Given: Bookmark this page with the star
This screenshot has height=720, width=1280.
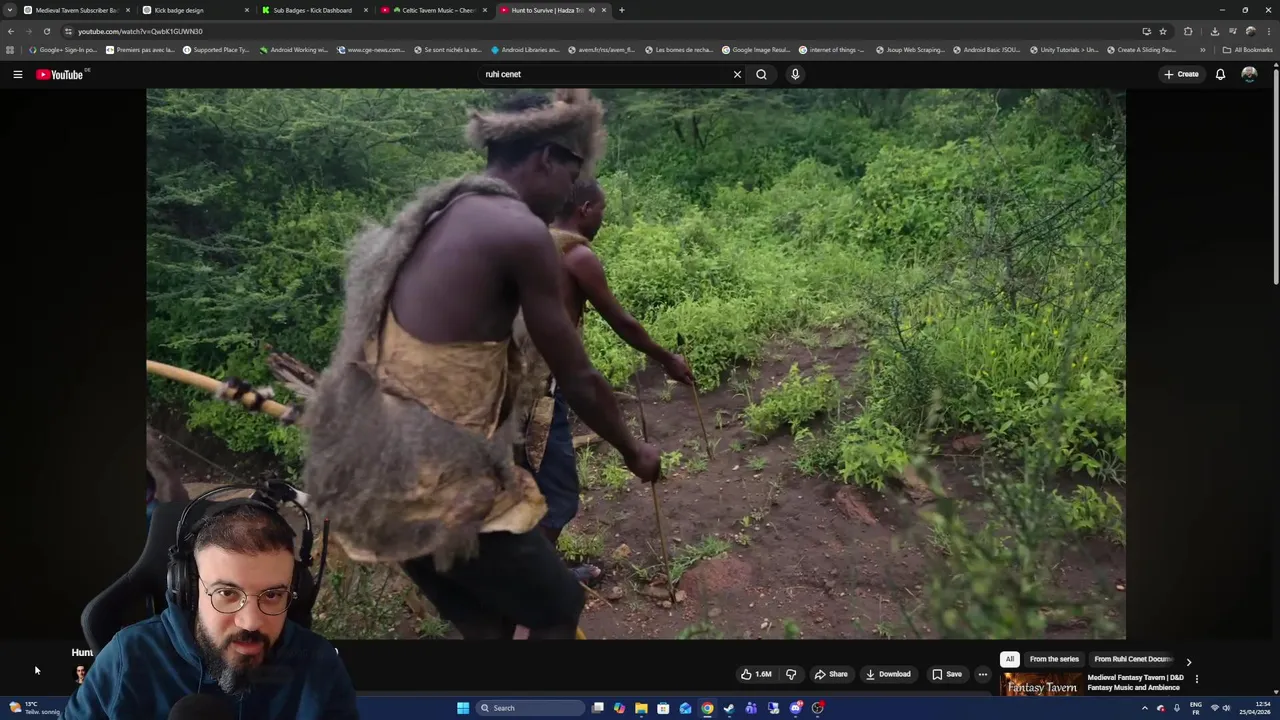Looking at the screenshot, I should point(1162,31).
